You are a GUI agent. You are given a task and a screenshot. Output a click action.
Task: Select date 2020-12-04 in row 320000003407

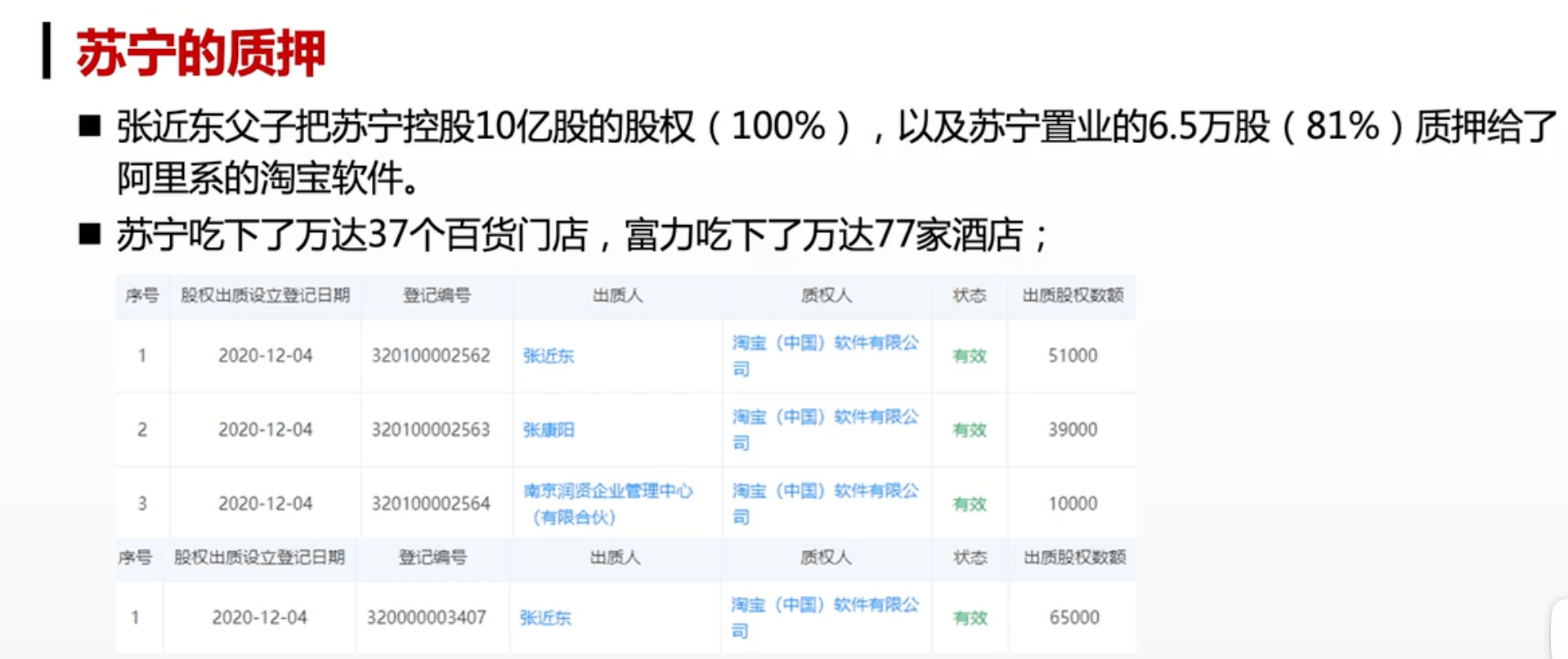(x=259, y=617)
